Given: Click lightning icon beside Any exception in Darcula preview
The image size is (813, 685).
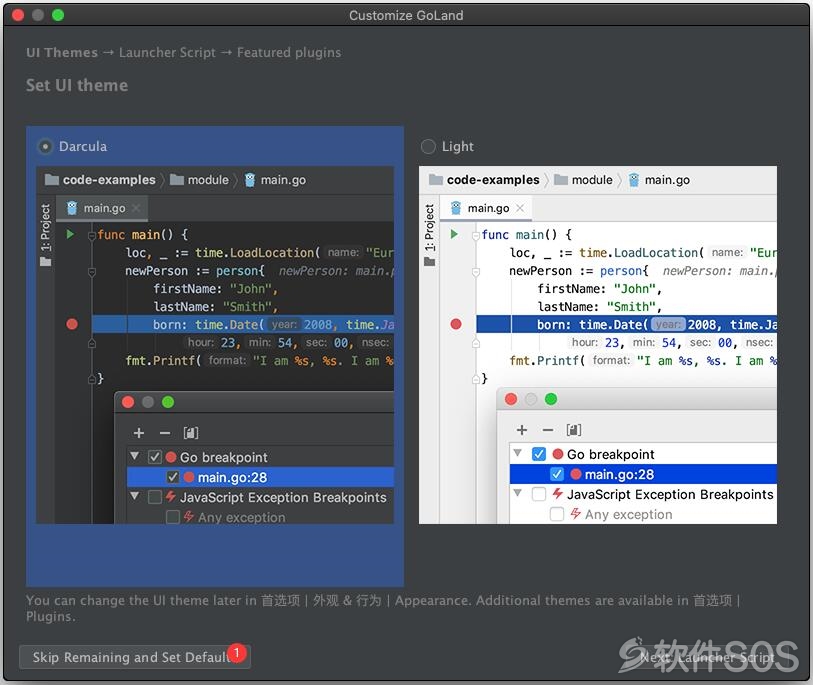Looking at the screenshot, I should click(x=189, y=516).
